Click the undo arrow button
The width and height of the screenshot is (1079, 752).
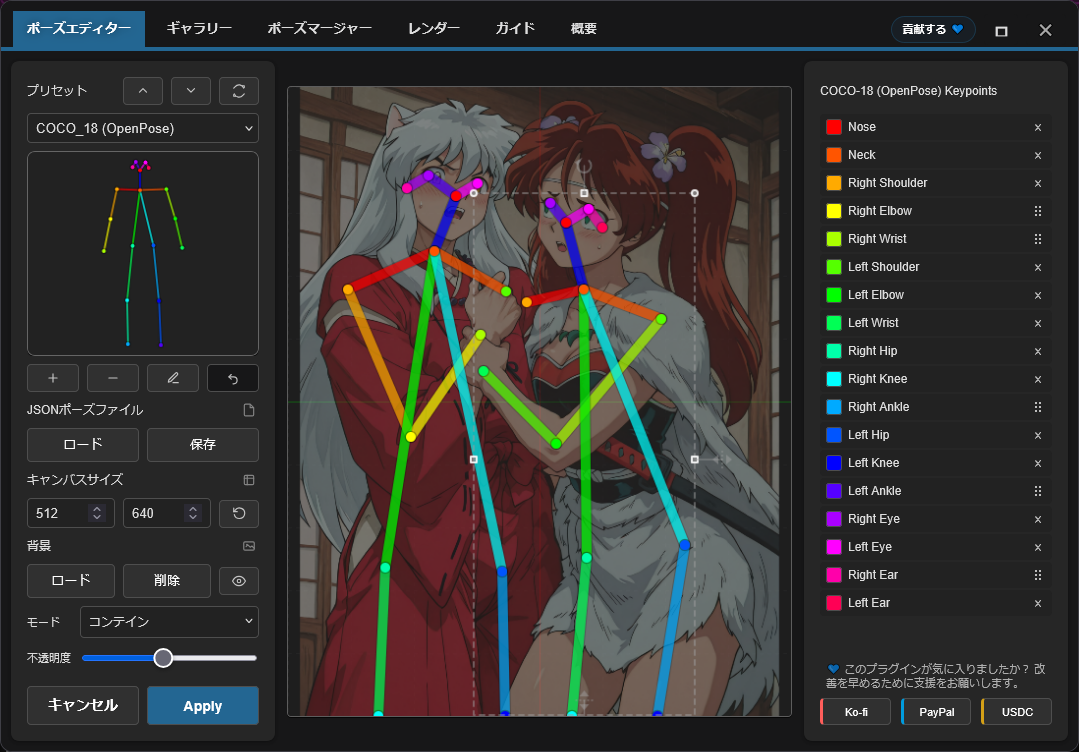pyautogui.click(x=233, y=378)
